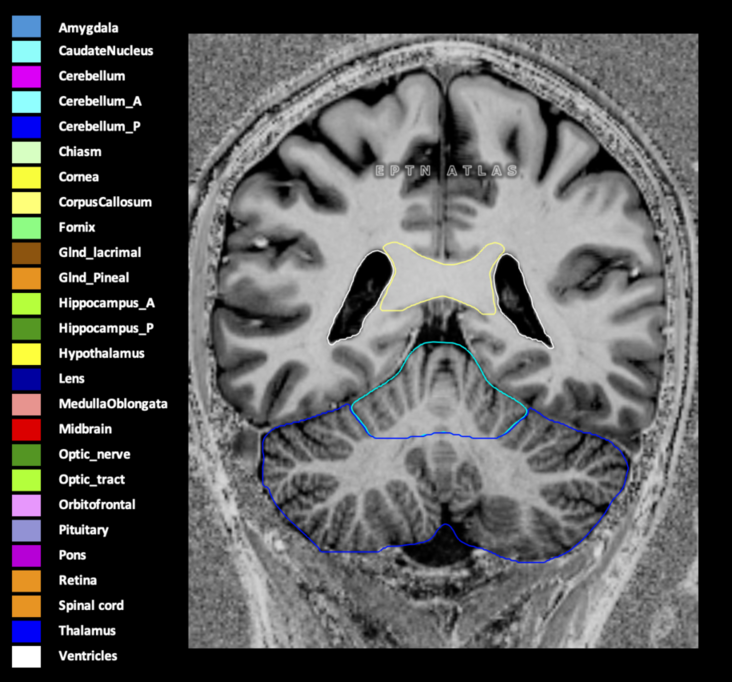Select the "Cerebellum_A" legend label
This screenshot has width=732, height=682.
(x=100, y=101)
